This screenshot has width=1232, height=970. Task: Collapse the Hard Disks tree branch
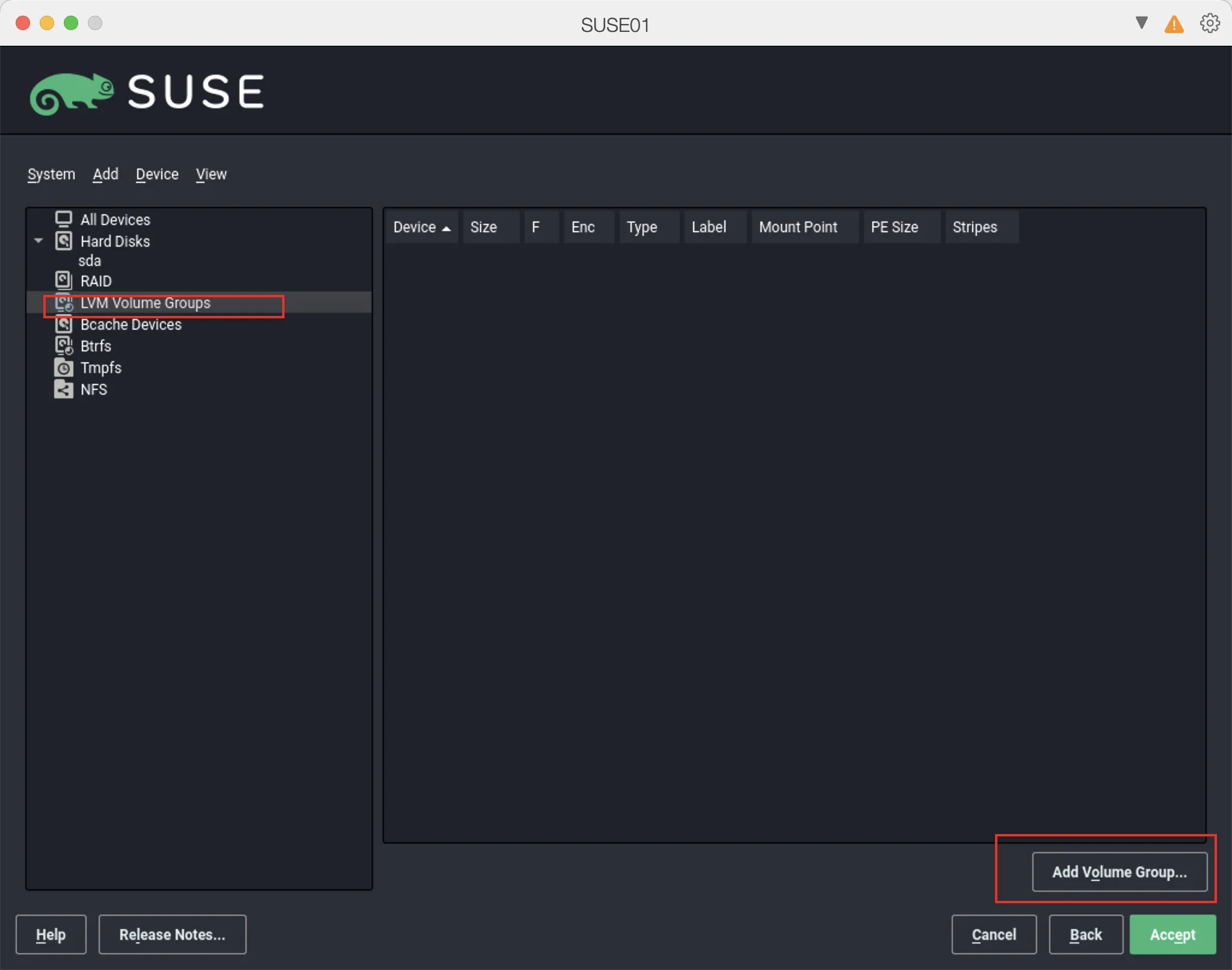click(38, 241)
